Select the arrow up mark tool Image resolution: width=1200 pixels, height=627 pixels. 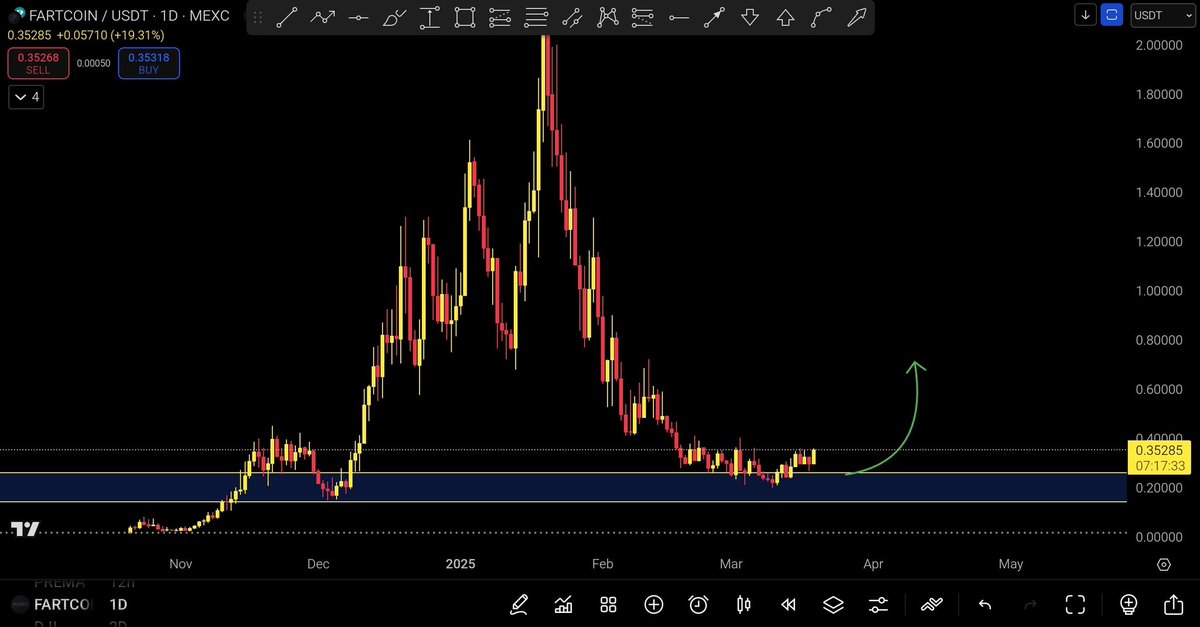tap(786, 17)
